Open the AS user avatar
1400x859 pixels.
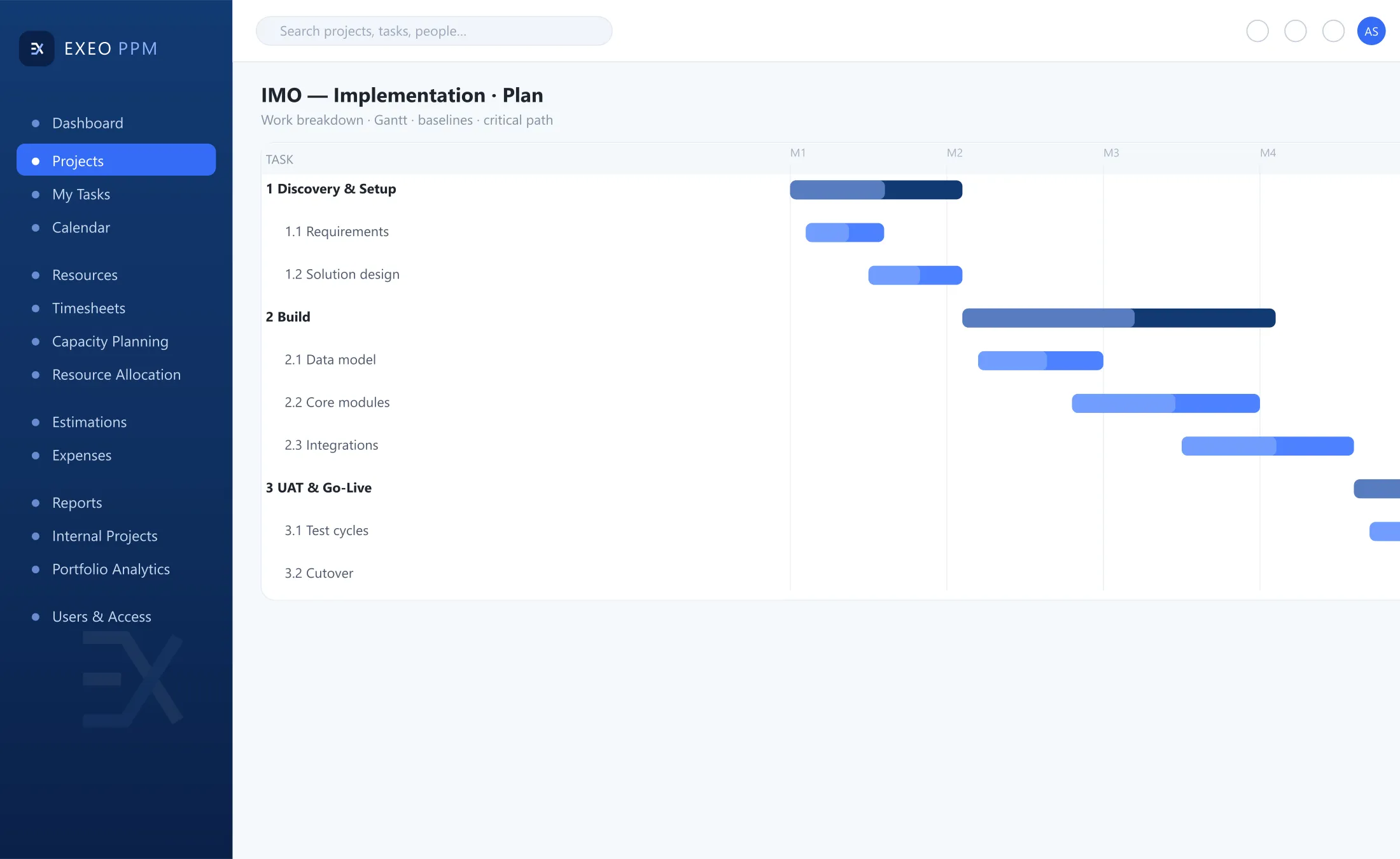coord(1371,31)
